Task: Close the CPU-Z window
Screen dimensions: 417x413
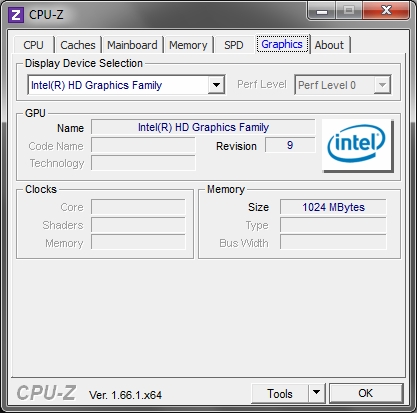Action: (387, 11)
